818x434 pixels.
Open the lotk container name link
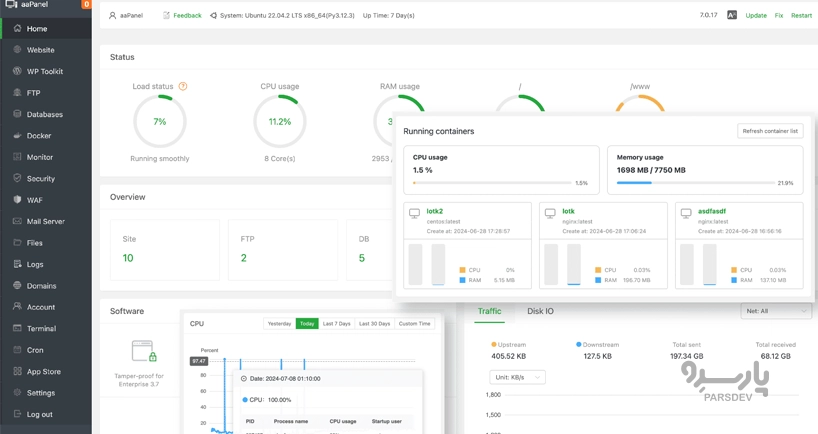click(x=568, y=211)
